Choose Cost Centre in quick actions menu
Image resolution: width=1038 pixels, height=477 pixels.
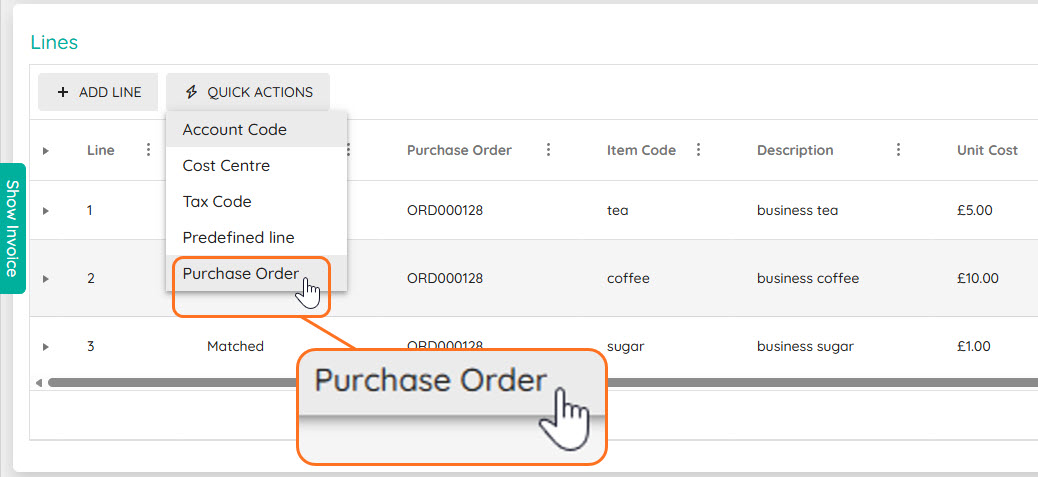click(x=256, y=165)
